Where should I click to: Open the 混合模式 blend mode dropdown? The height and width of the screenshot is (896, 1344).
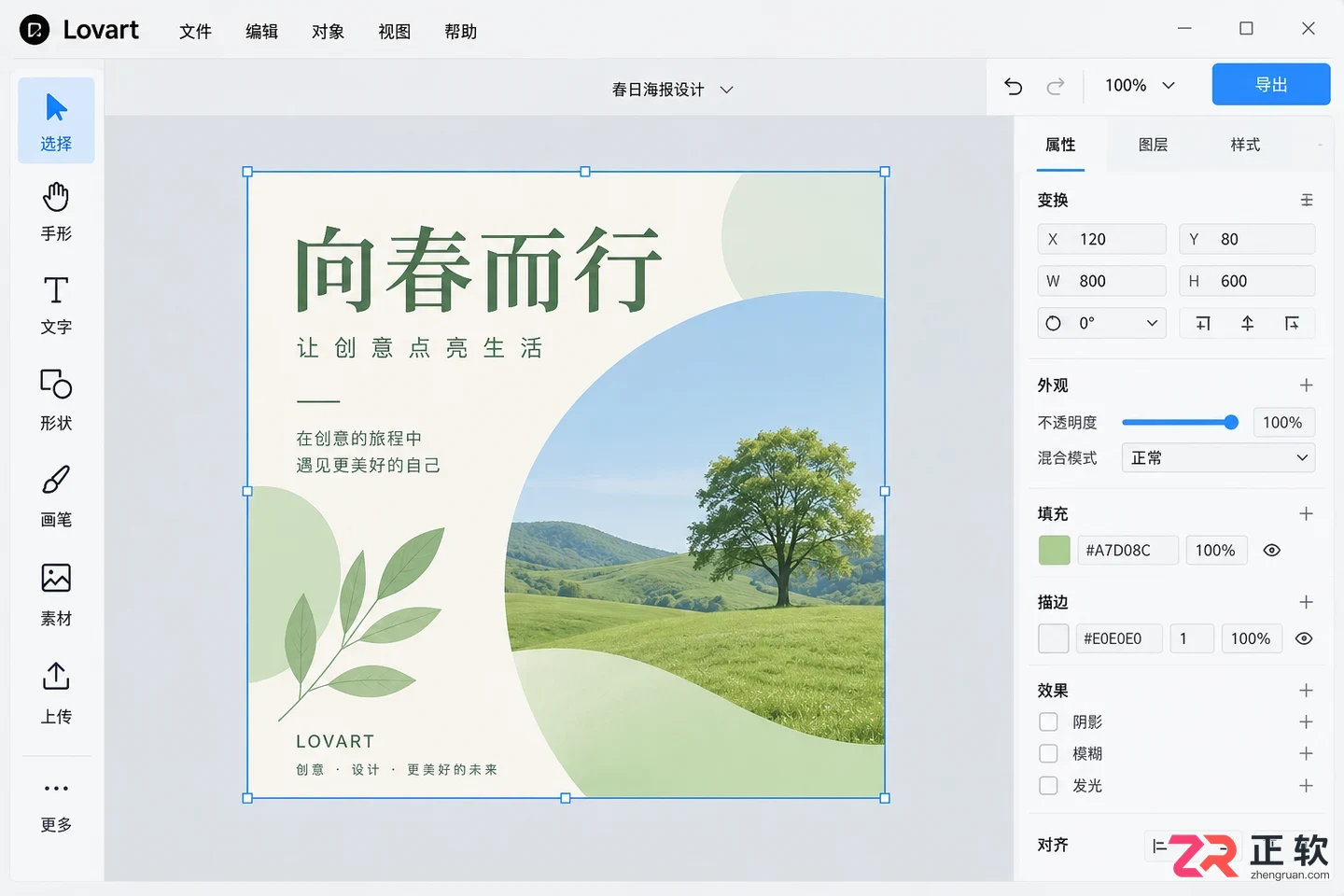tap(1218, 458)
